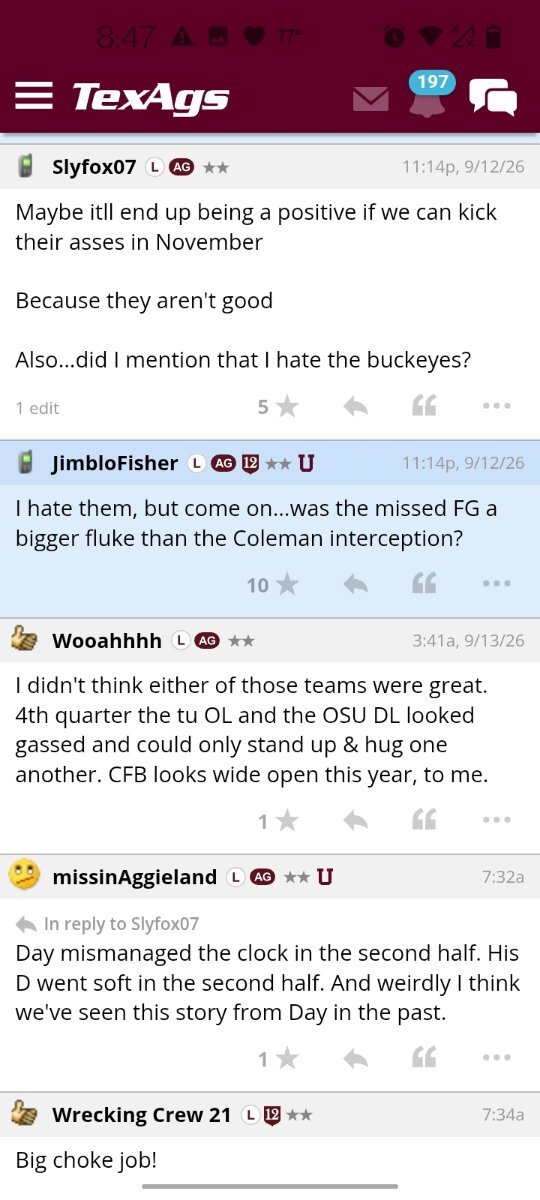Open more options on missinAggieland's post
Viewport: 540px width, 1200px height.
(x=496, y=1058)
